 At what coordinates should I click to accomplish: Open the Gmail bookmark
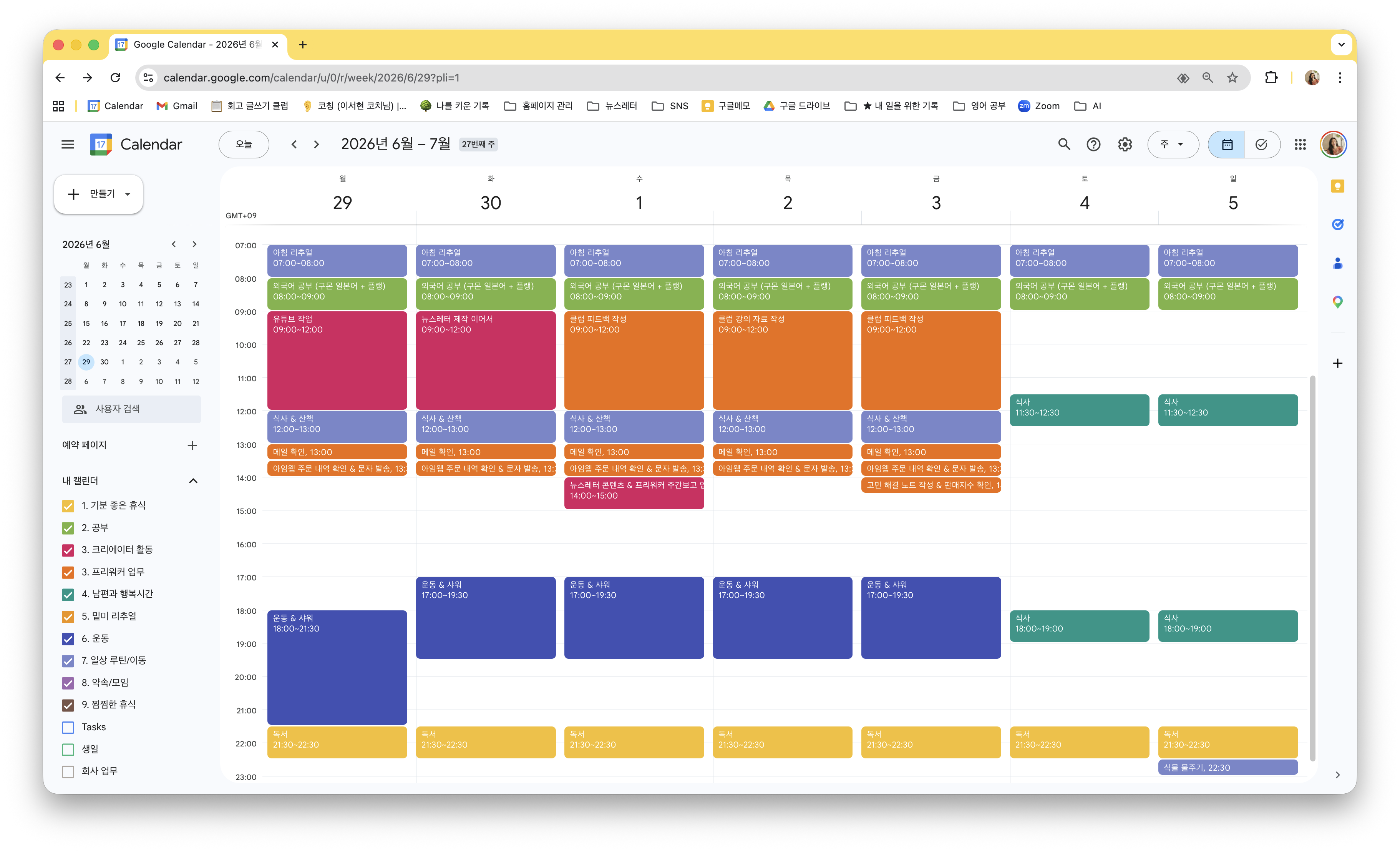point(177,106)
